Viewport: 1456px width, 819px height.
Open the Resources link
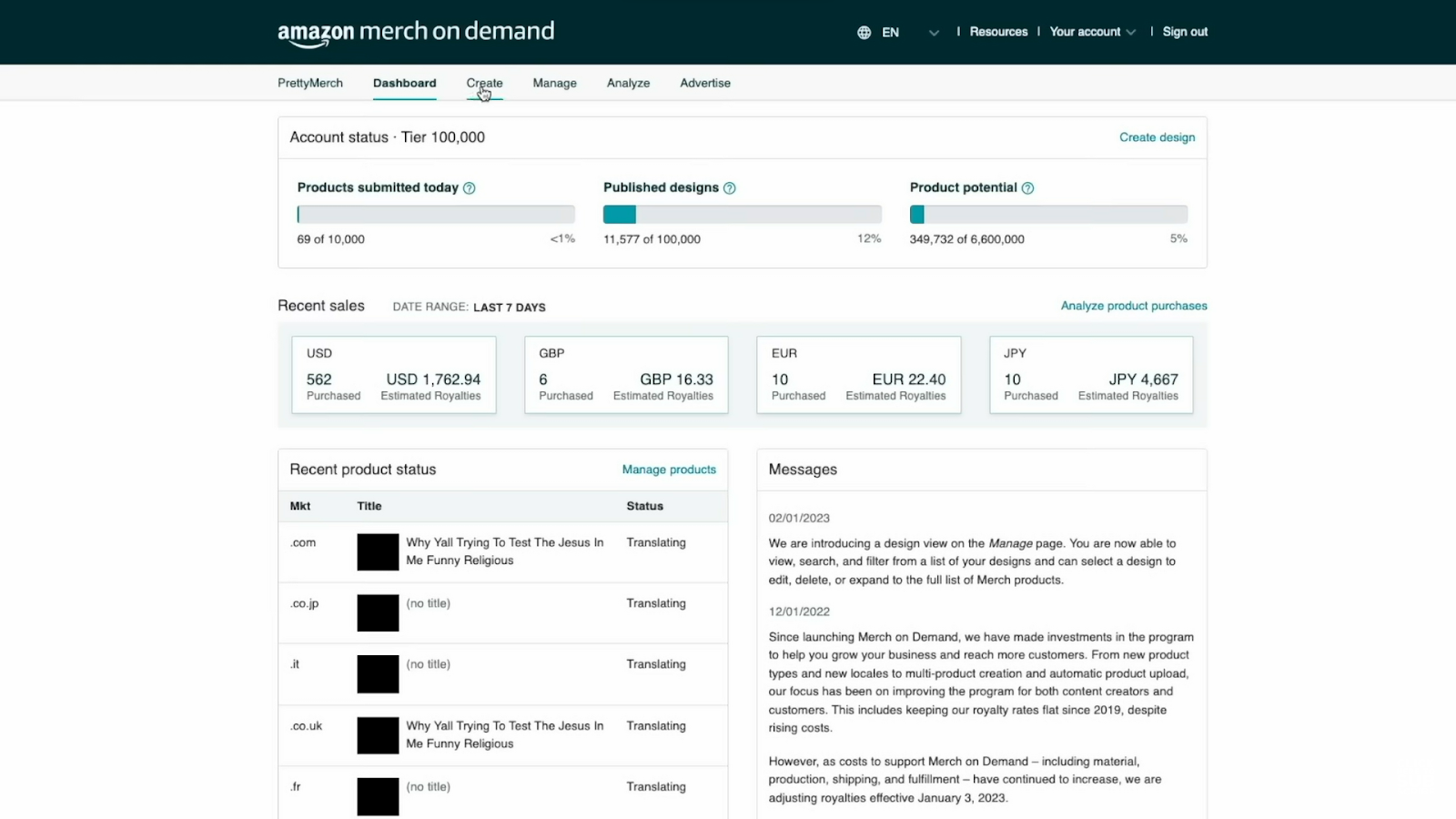click(x=998, y=32)
